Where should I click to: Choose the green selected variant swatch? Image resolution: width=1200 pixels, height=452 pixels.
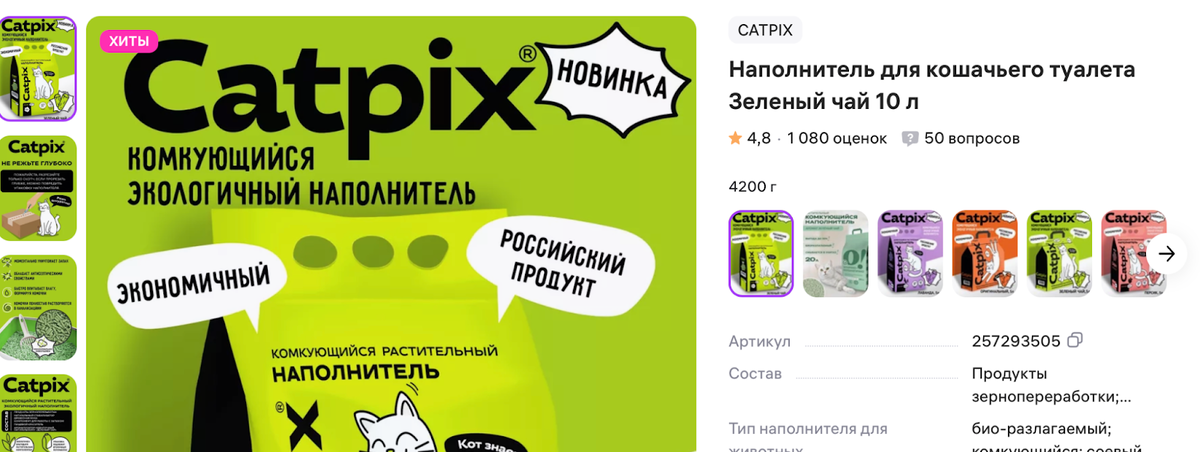coord(761,253)
